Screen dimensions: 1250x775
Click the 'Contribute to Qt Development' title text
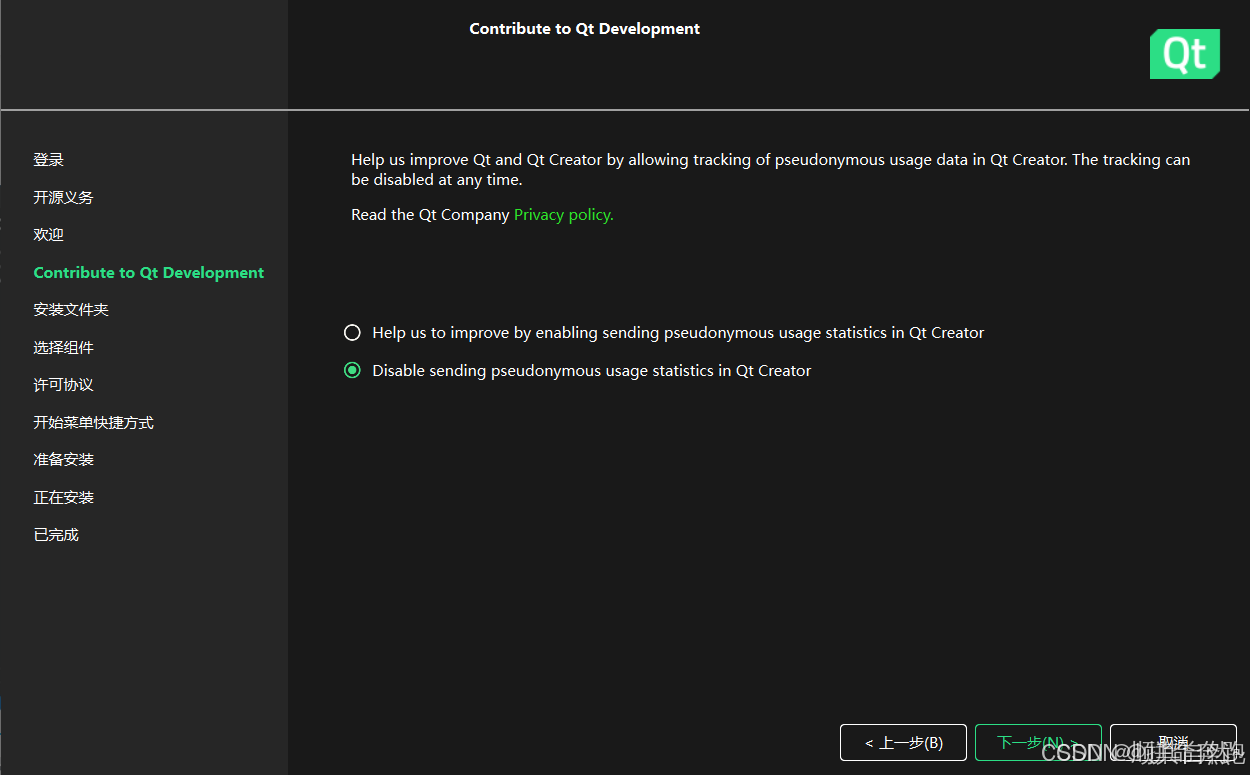[x=584, y=28]
